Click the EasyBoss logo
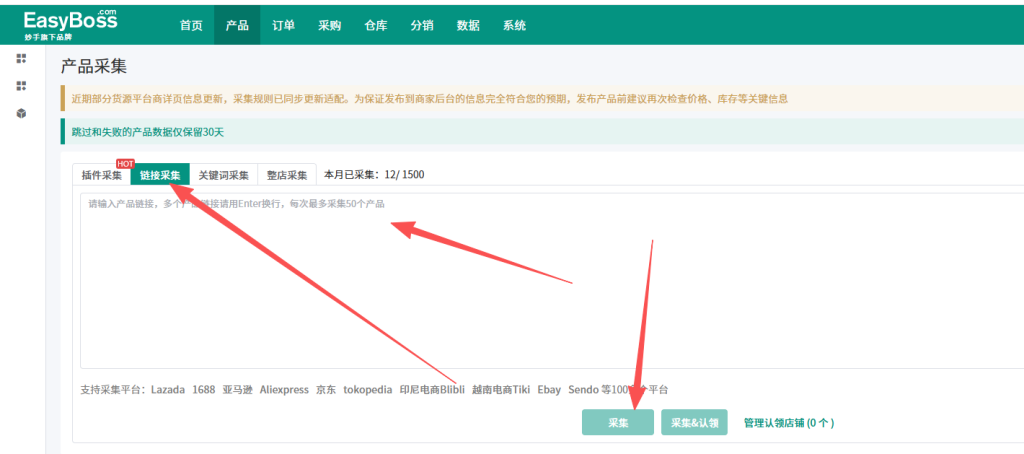Screen dimensions: 1024x454 70,23
